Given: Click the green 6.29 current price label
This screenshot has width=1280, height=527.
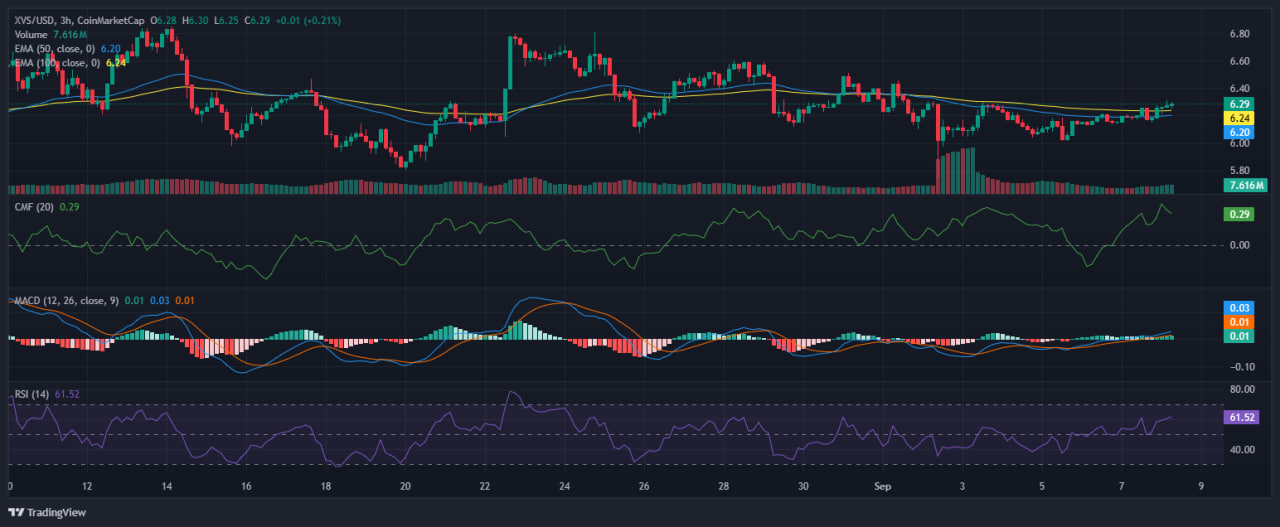Looking at the screenshot, I should pyautogui.click(x=1239, y=104).
